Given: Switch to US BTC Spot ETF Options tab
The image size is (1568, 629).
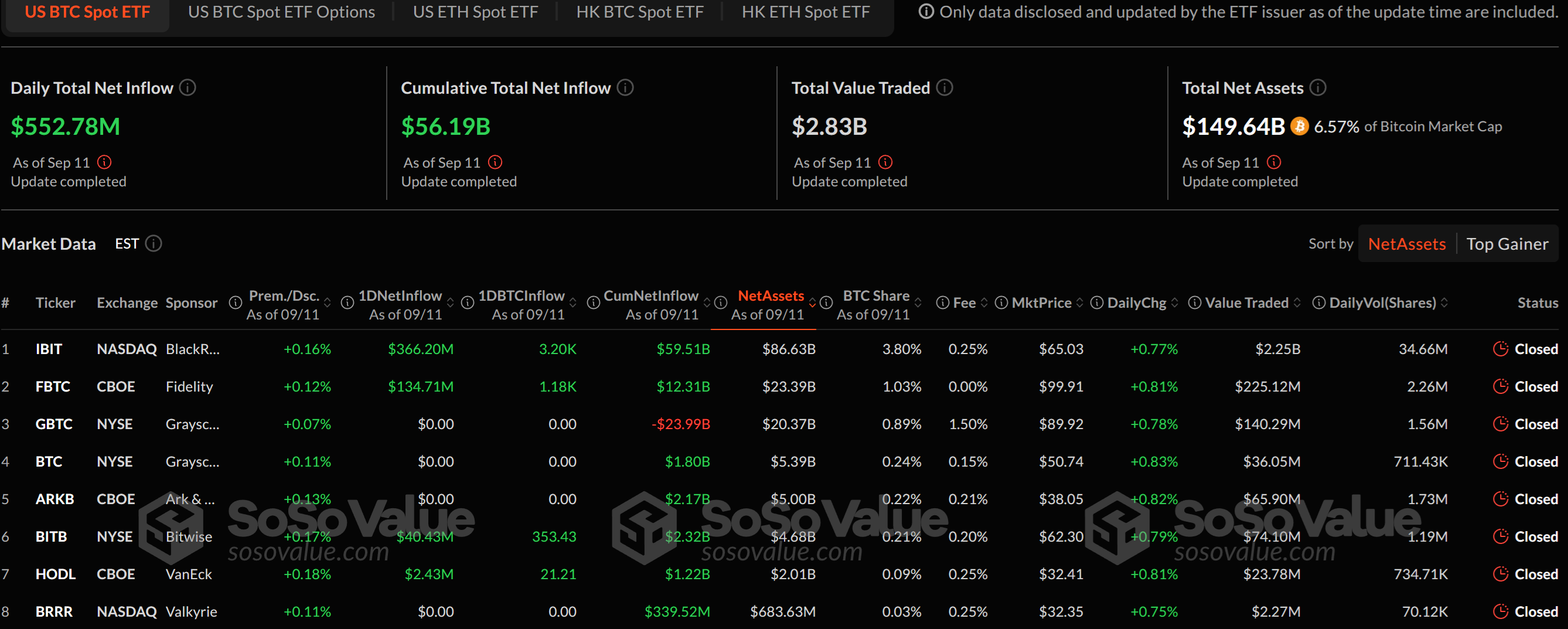Looking at the screenshot, I should coord(281,12).
